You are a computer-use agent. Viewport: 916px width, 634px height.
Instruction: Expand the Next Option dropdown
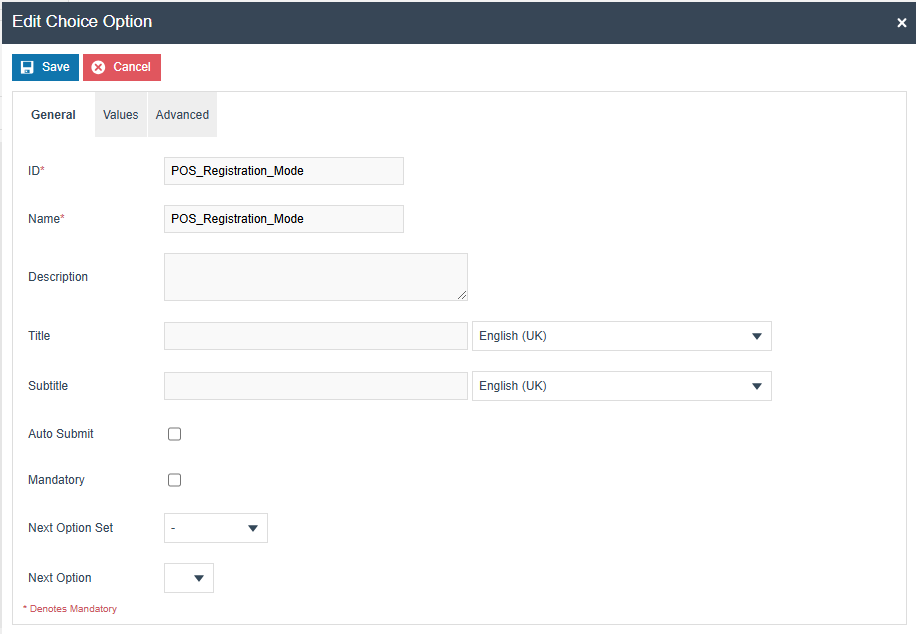pos(189,578)
